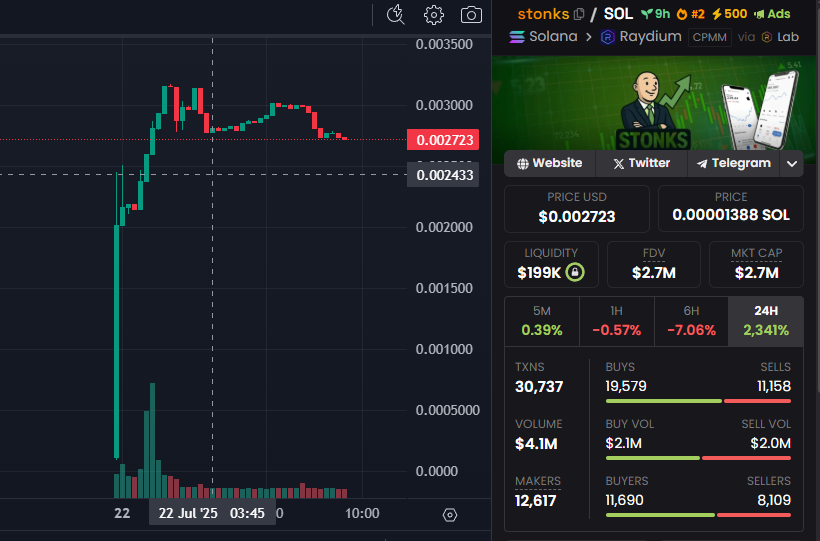Open chart settings gear icon
The height and width of the screenshot is (541, 820).
click(x=434, y=15)
